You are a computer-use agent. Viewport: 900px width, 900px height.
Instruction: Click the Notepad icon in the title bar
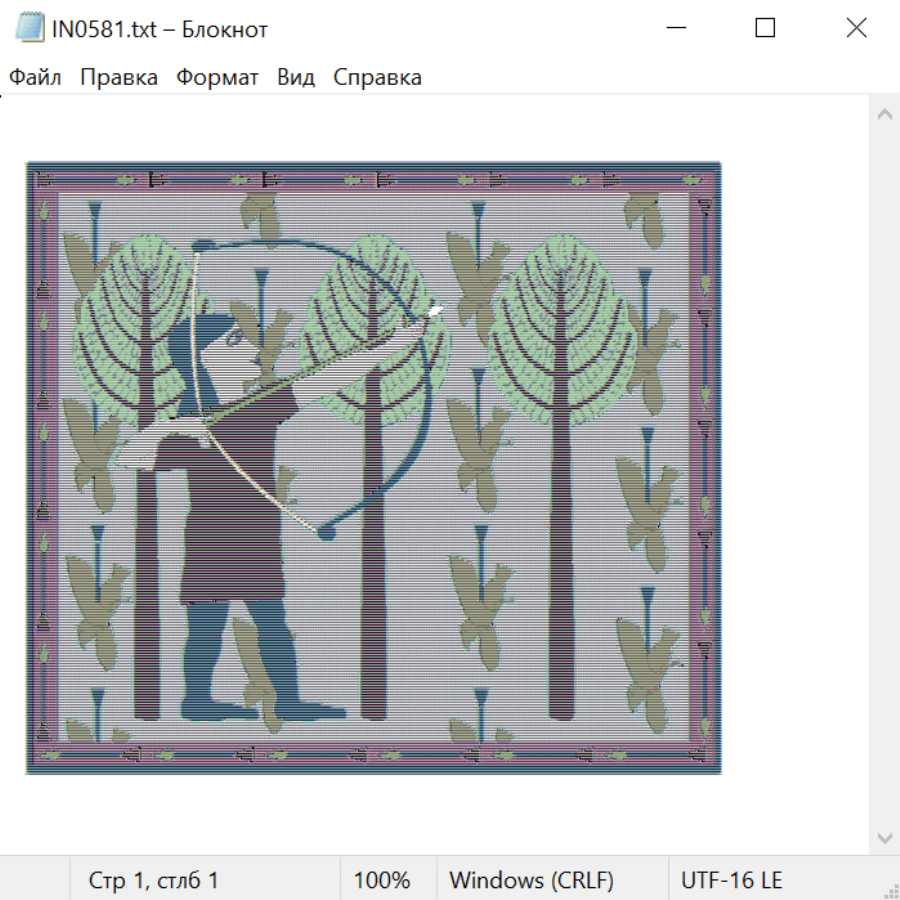[30, 28]
